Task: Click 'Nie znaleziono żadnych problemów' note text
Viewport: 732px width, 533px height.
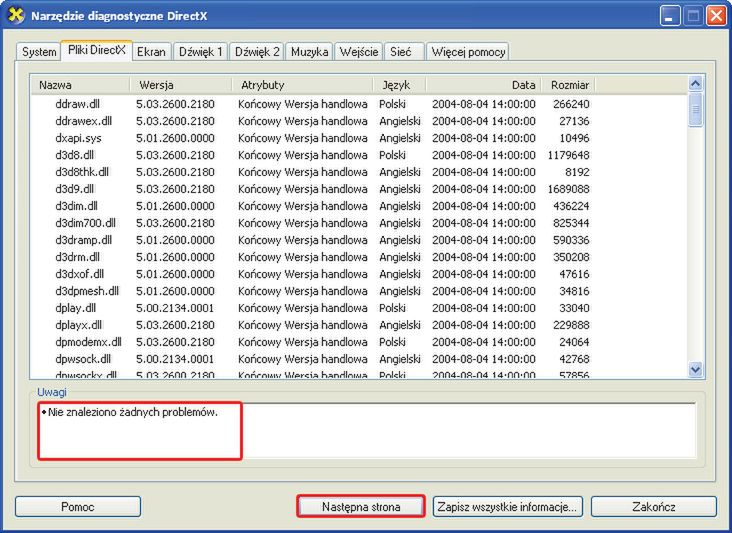Action: point(133,412)
